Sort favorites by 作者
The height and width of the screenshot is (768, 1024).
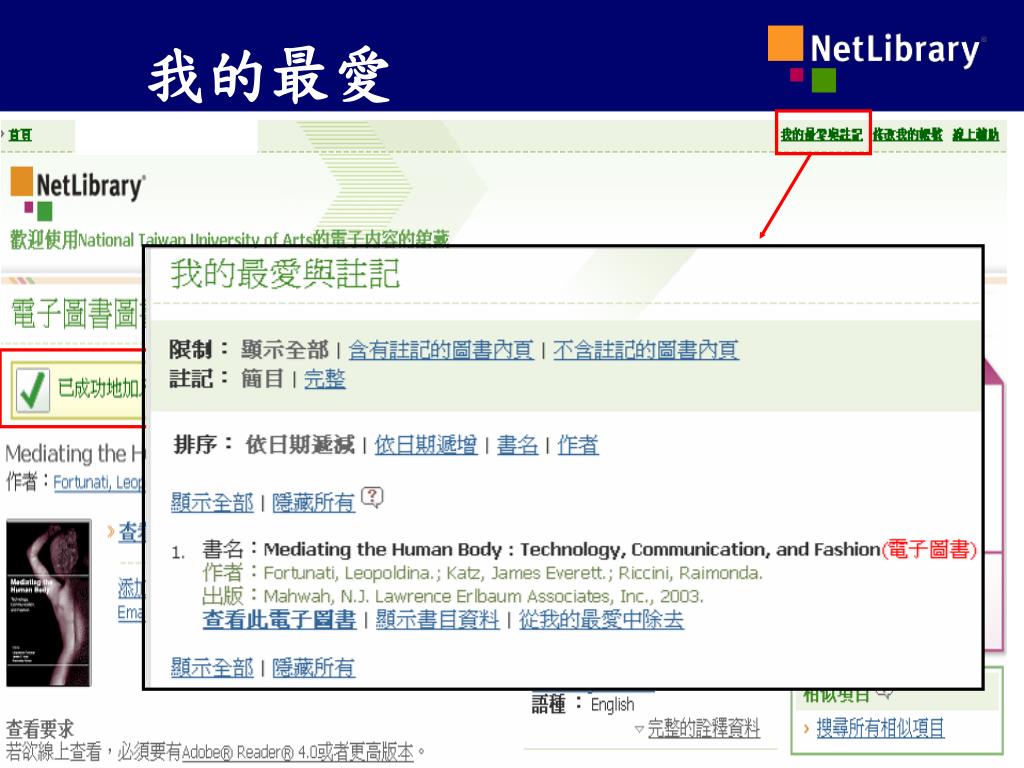click(578, 445)
